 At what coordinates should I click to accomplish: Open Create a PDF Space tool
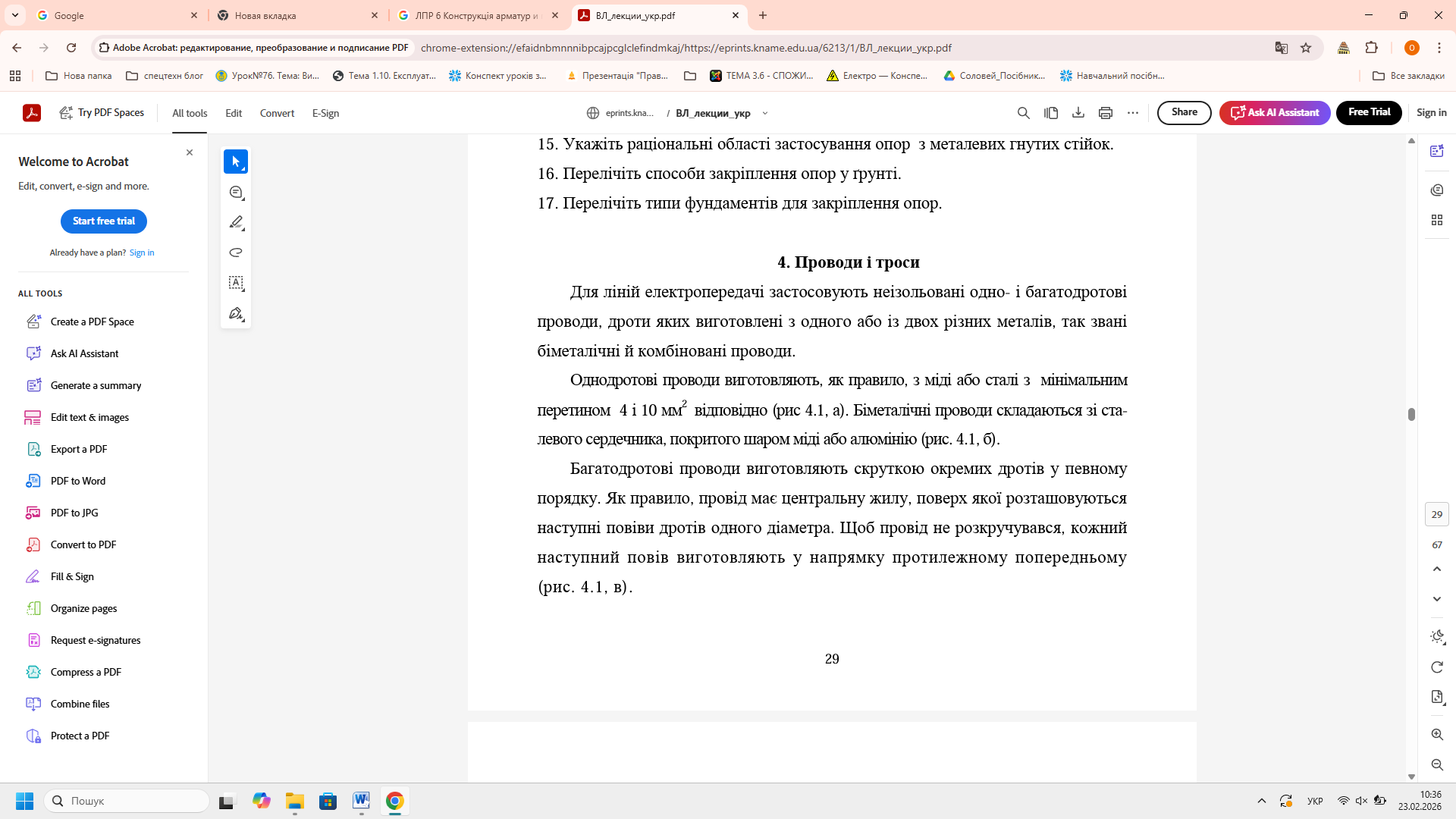(93, 322)
